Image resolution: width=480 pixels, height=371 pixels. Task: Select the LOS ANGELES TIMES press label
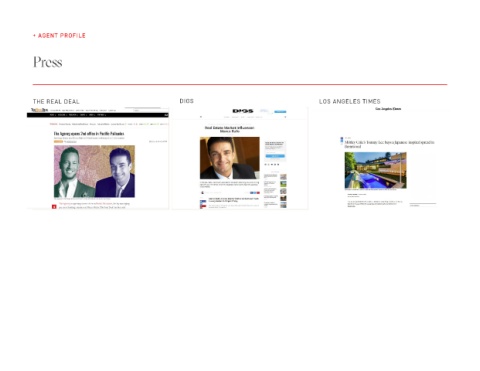(350, 101)
